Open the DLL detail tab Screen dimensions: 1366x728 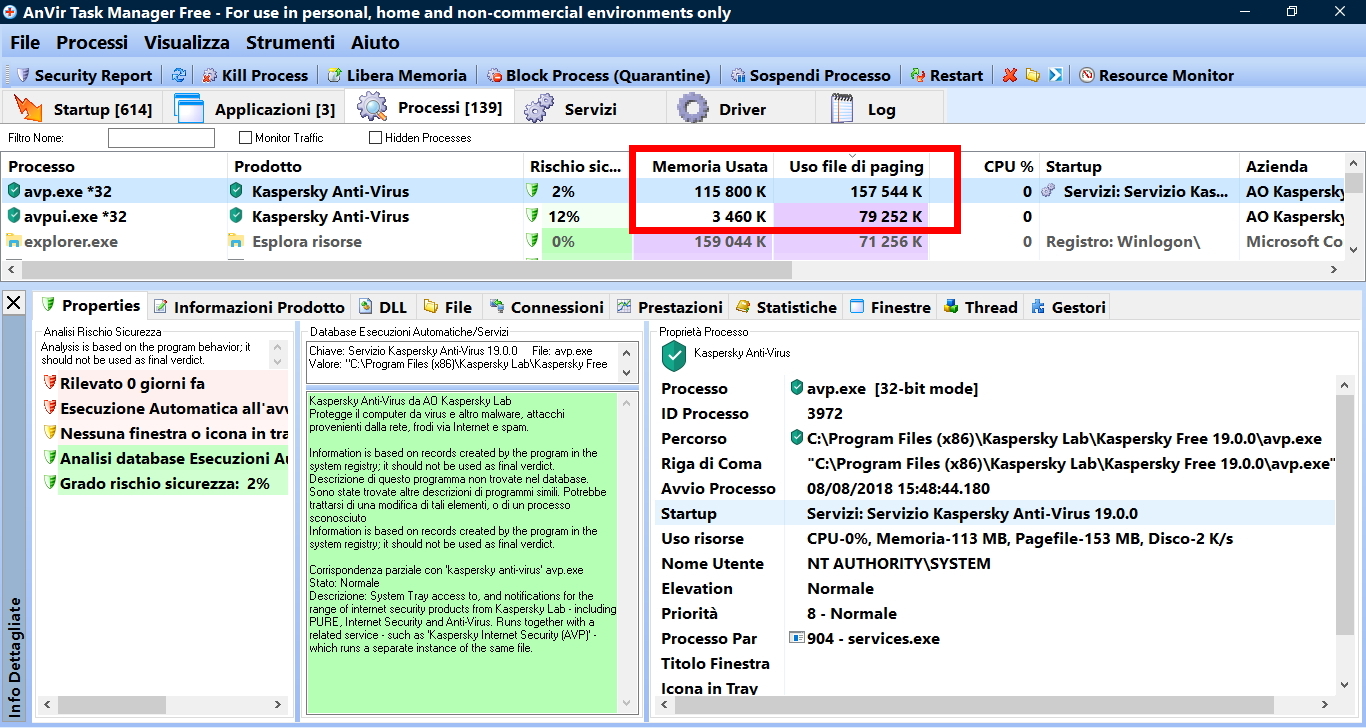click(383, 307)
